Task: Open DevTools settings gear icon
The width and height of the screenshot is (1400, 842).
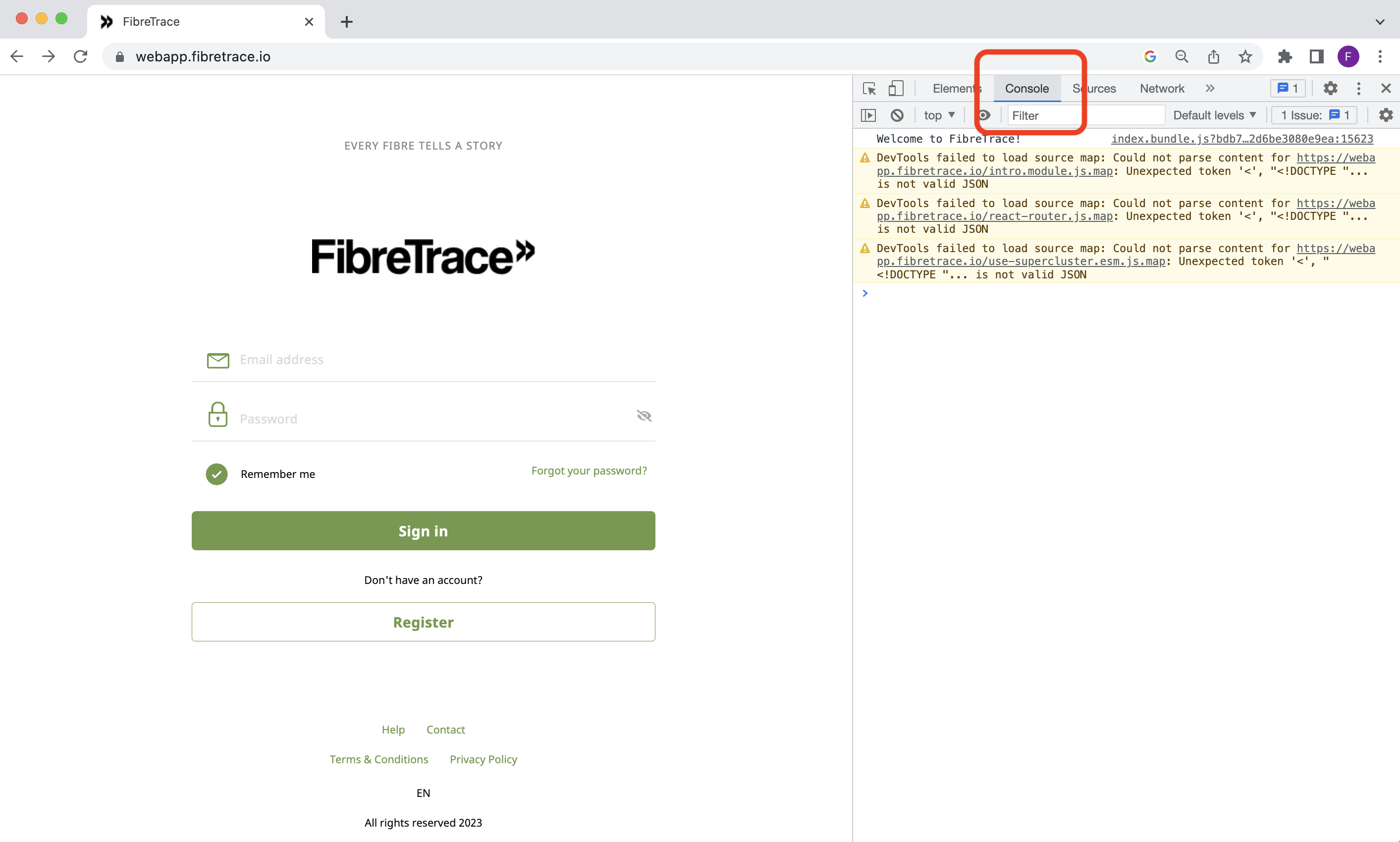Action: click(1331, 88)
